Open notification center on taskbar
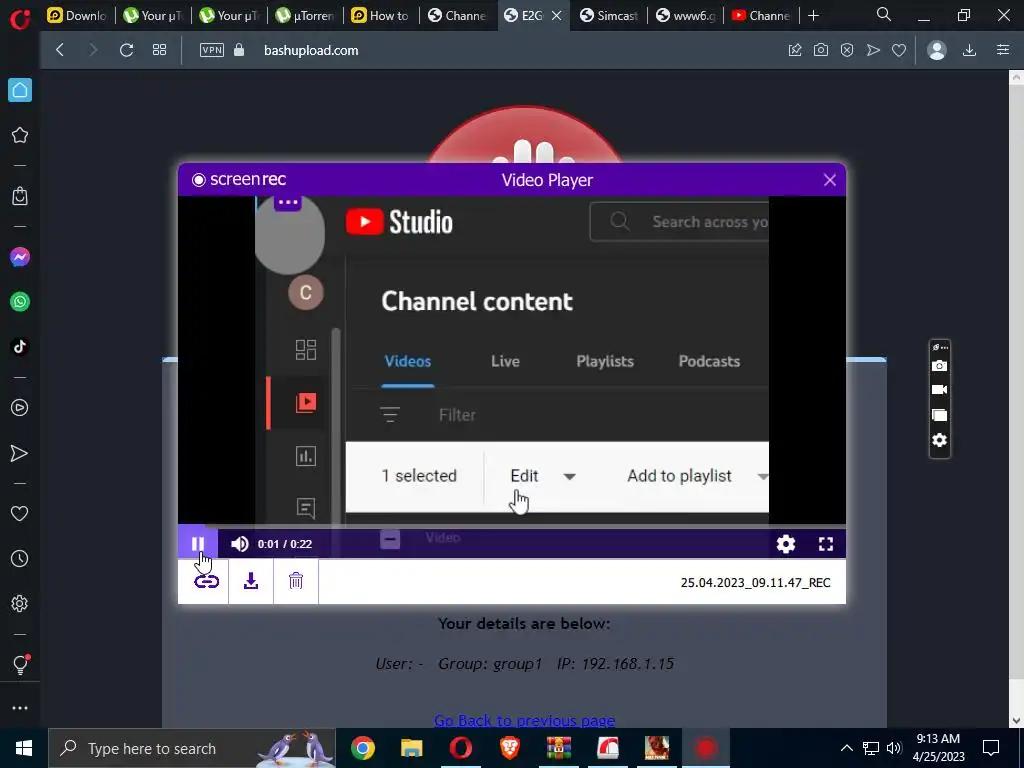 (x=991, y=748)
